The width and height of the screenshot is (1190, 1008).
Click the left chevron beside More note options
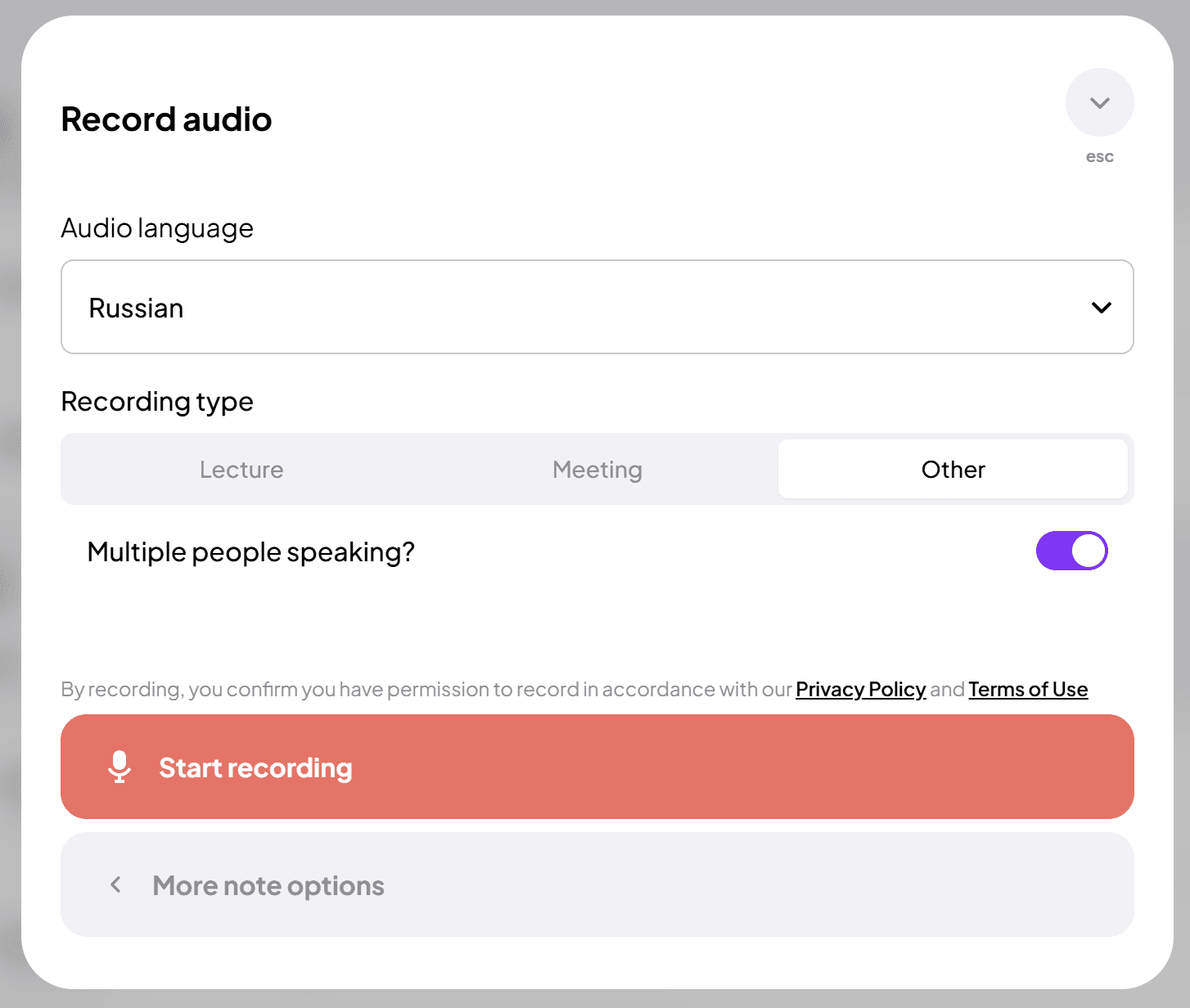(x=116, y=884)
